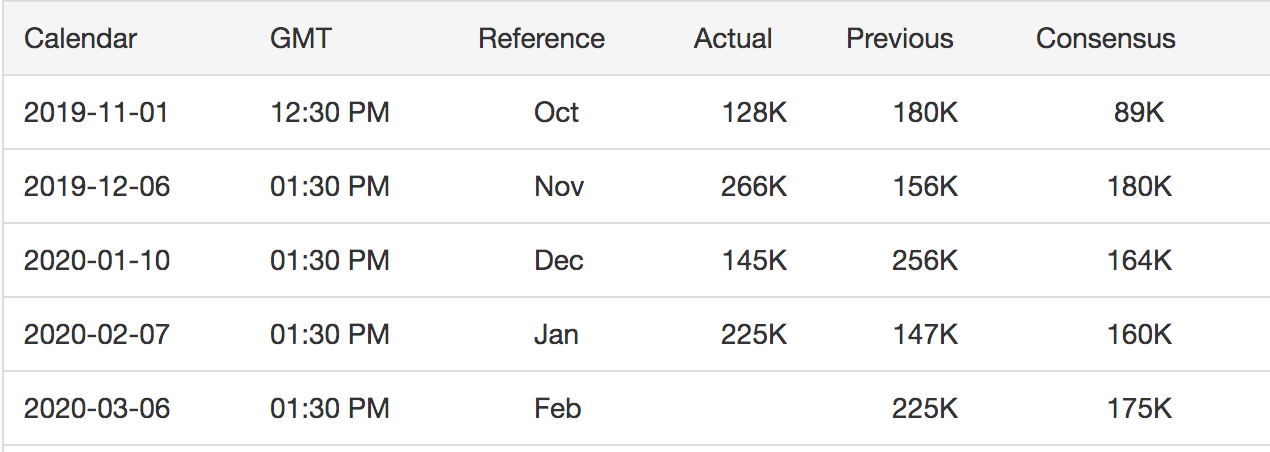Click the Reference column header
The width and height of the screenshot is (1270, 452).
click(541, 39)
